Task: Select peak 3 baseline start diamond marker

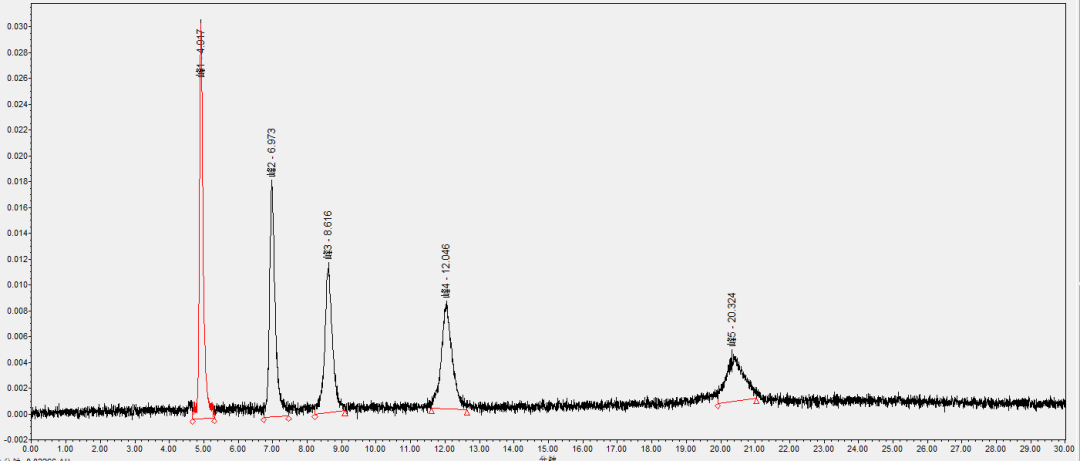Action: 315,416
